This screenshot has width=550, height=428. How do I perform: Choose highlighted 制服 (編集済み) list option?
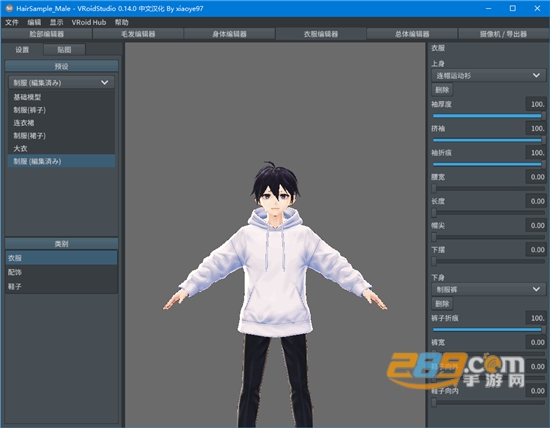click(x=61, y=161)
